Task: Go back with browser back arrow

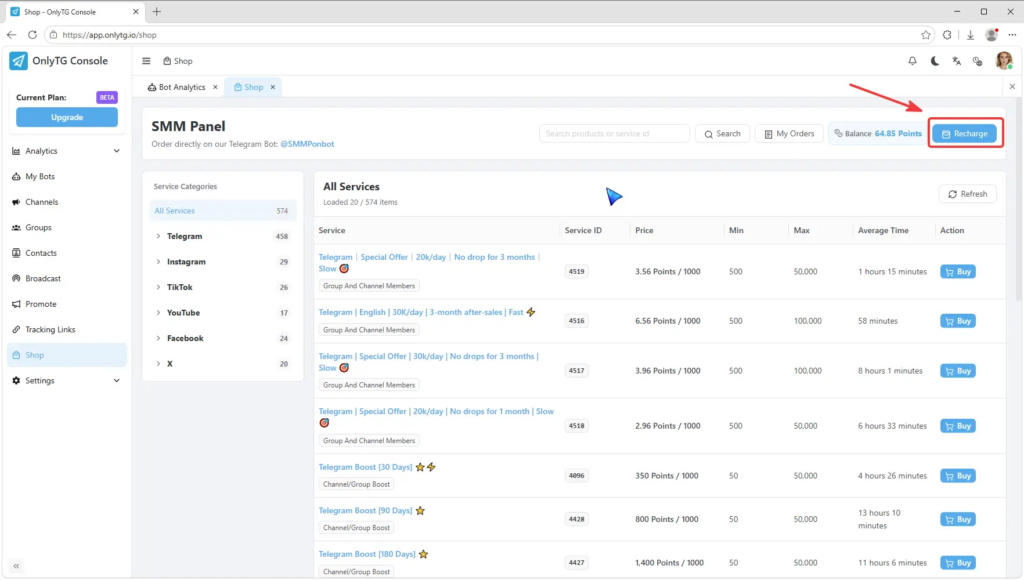Action: [12, 35]
